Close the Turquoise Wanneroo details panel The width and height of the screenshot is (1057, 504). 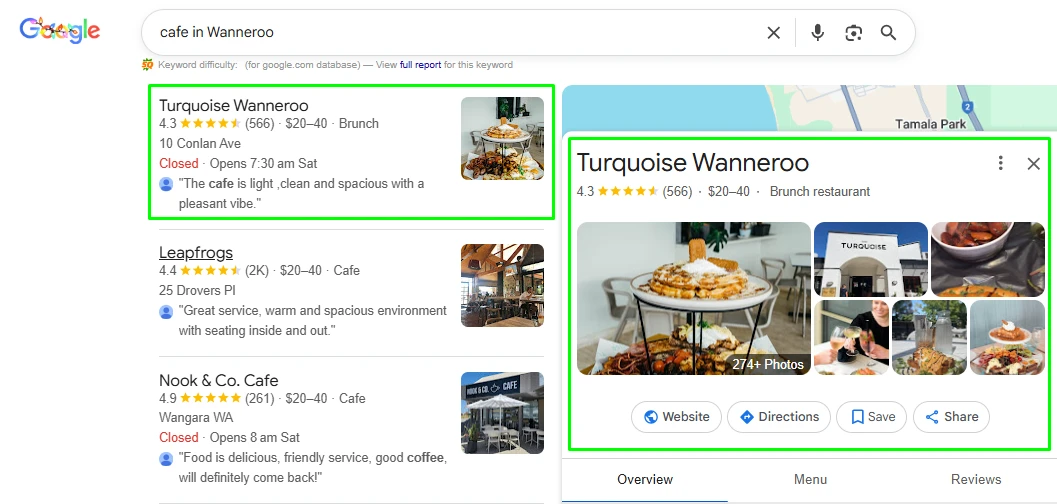[1034, 163]
